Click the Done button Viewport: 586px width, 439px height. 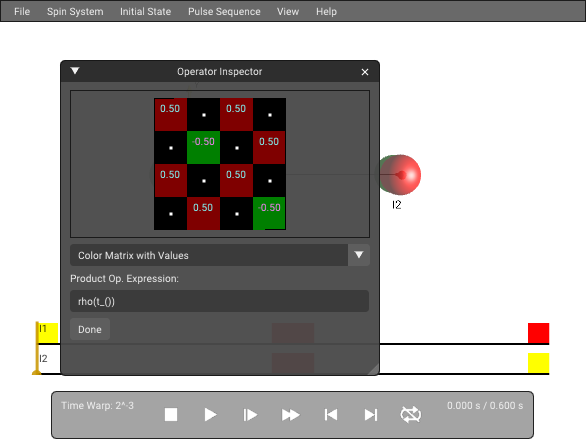(x=90, y=329)
